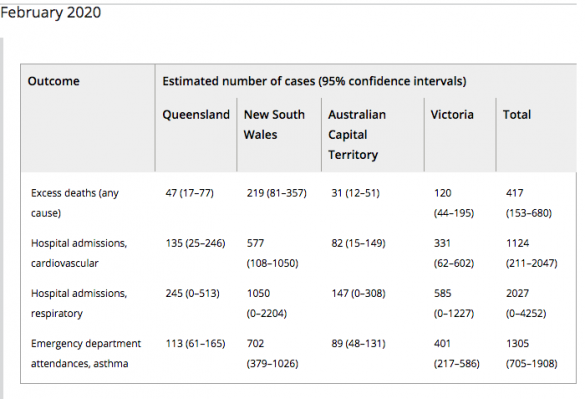Click the February 2020 heading text
Image resolution: width=585 pixels, height=399 pixels.
pyautogui.click(x=51, y=12)
